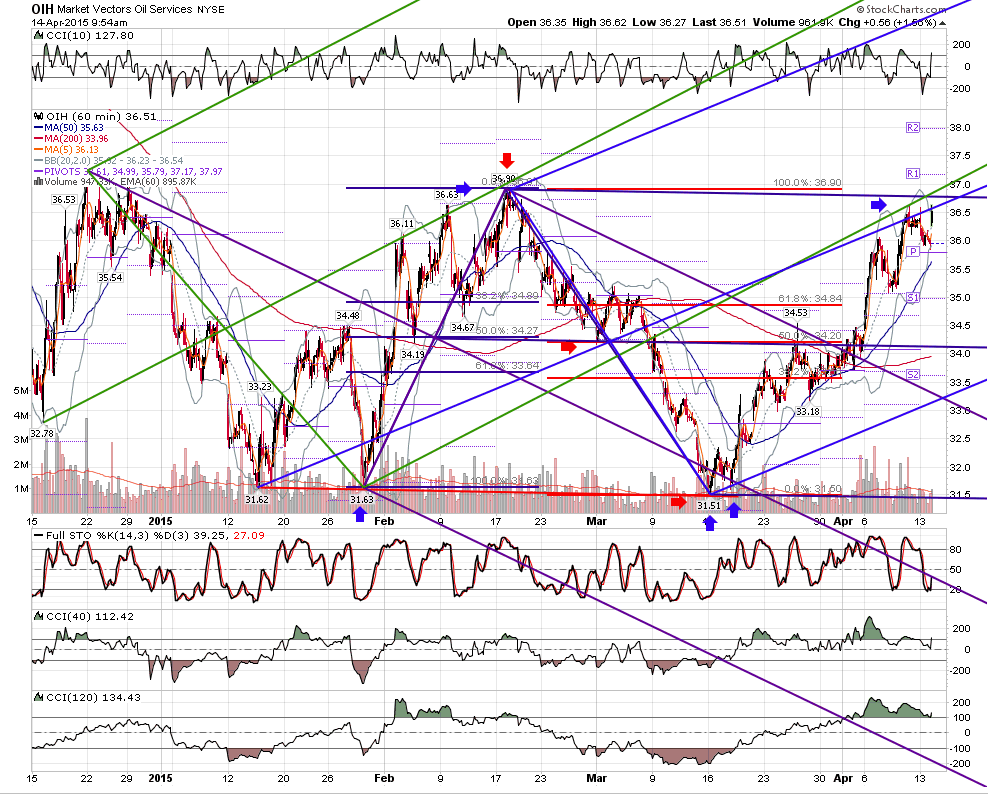Click the bar-chart icon beside Volume legend
The width and height of the screenshot is (988, 794).
(x=37, y=182)
